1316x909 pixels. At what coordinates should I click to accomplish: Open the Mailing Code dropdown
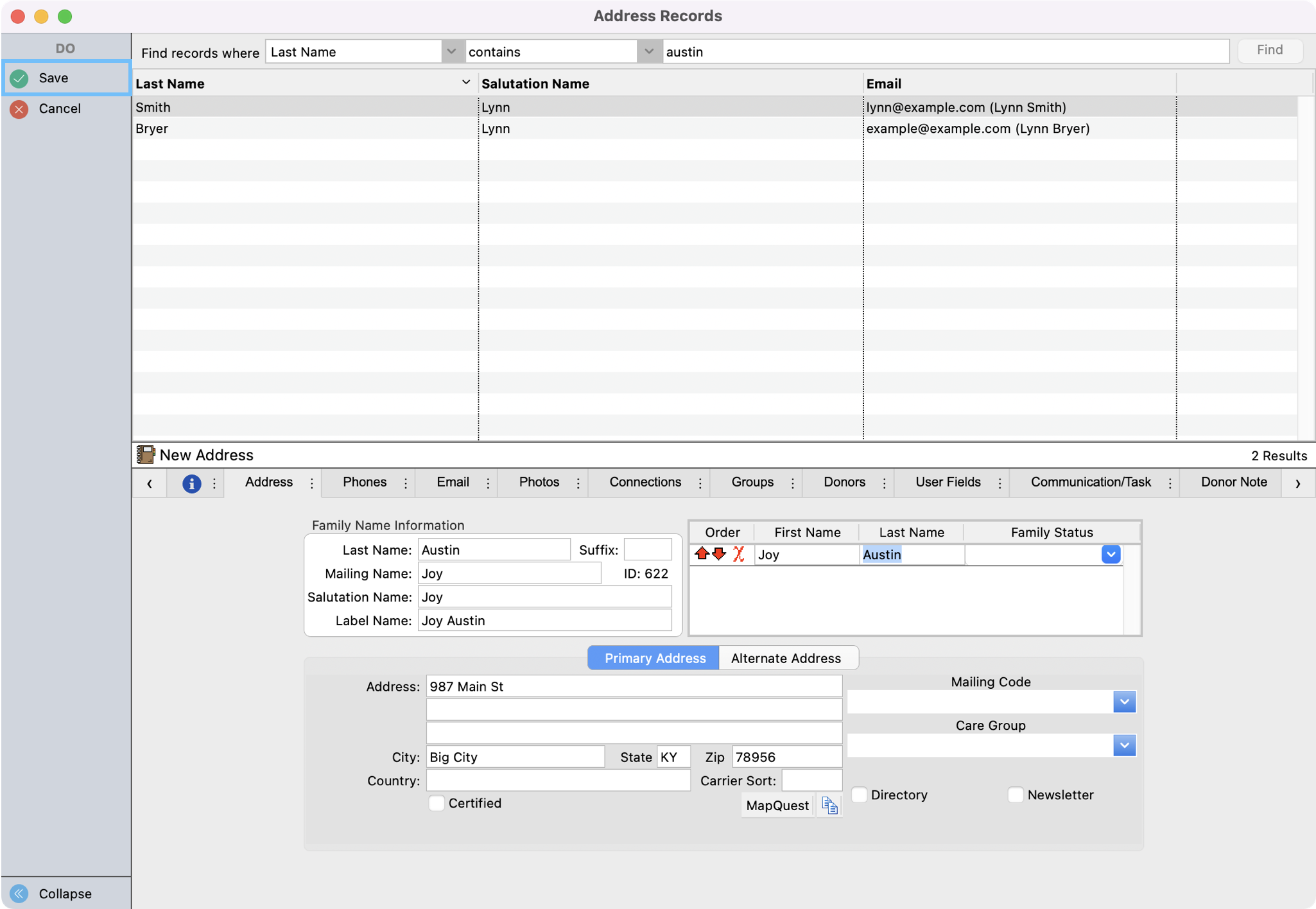click(1124, 702)
